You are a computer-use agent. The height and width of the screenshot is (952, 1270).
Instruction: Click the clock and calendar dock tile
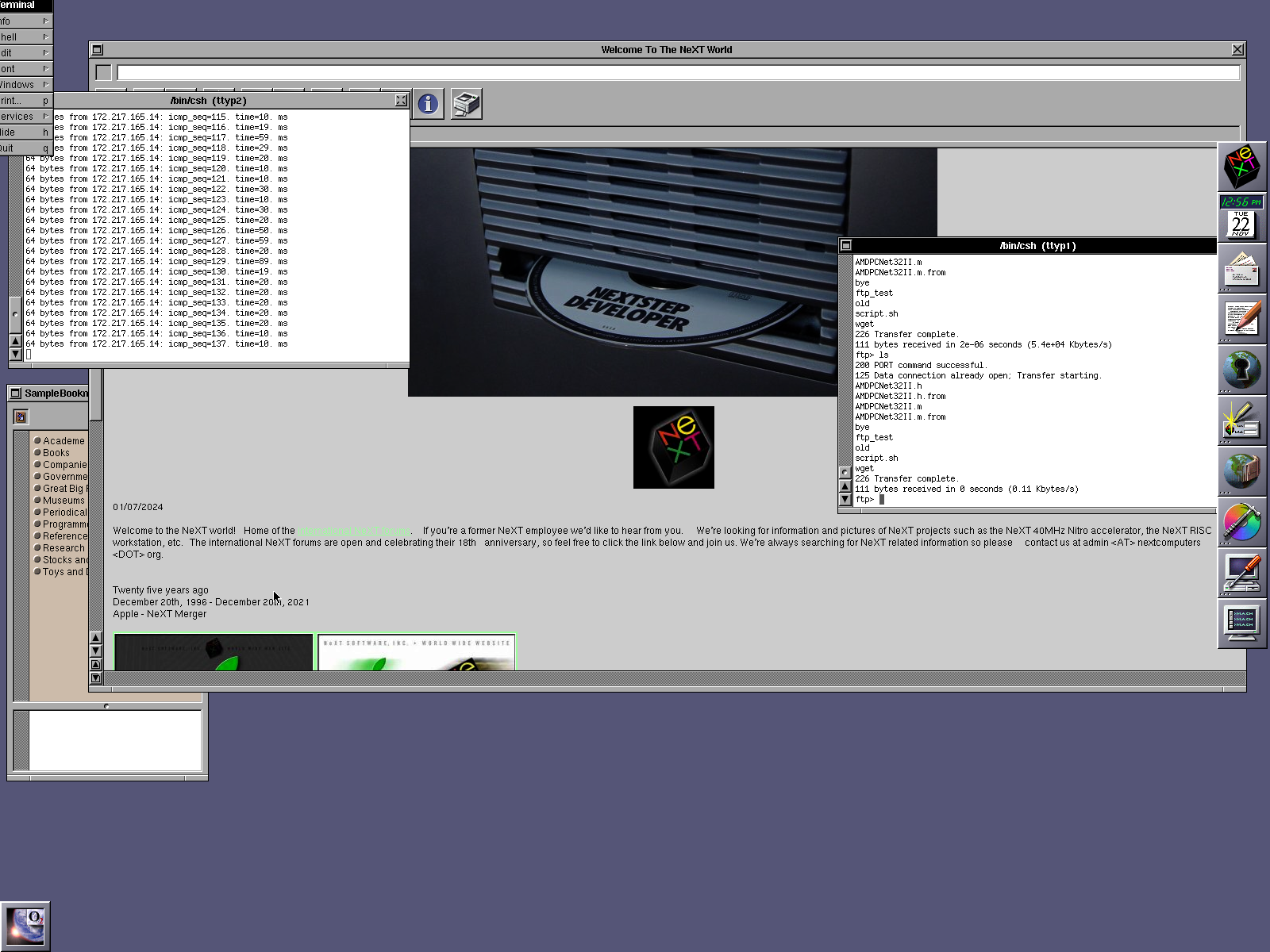coord(1241,217)
